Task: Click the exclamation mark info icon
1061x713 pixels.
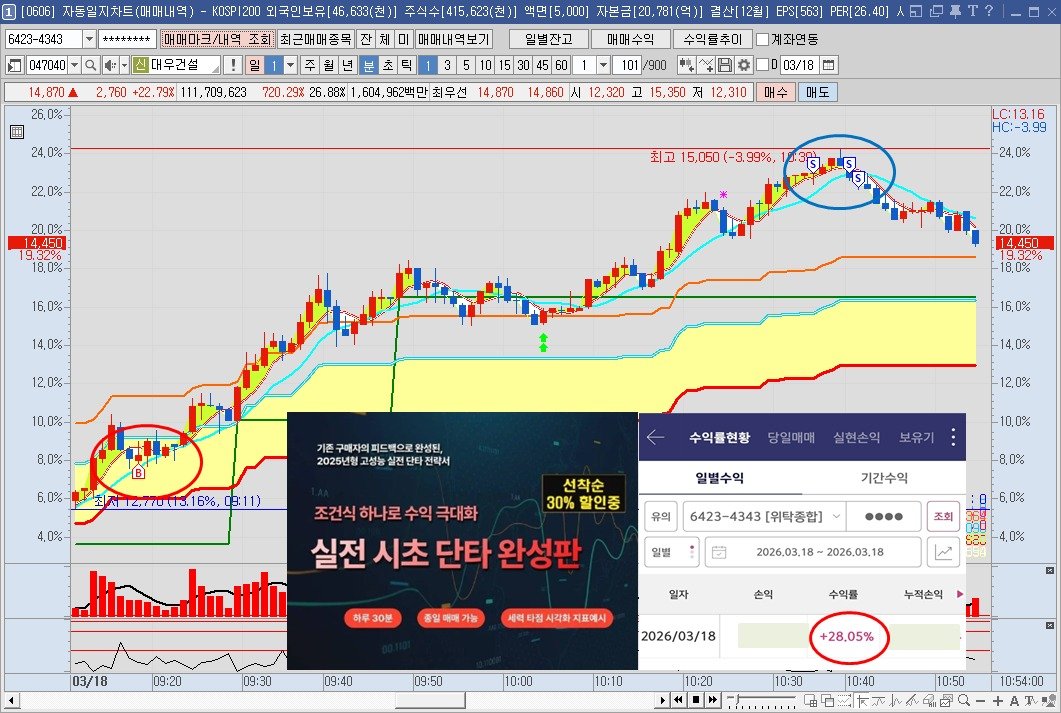Action: tap(233, 65)
